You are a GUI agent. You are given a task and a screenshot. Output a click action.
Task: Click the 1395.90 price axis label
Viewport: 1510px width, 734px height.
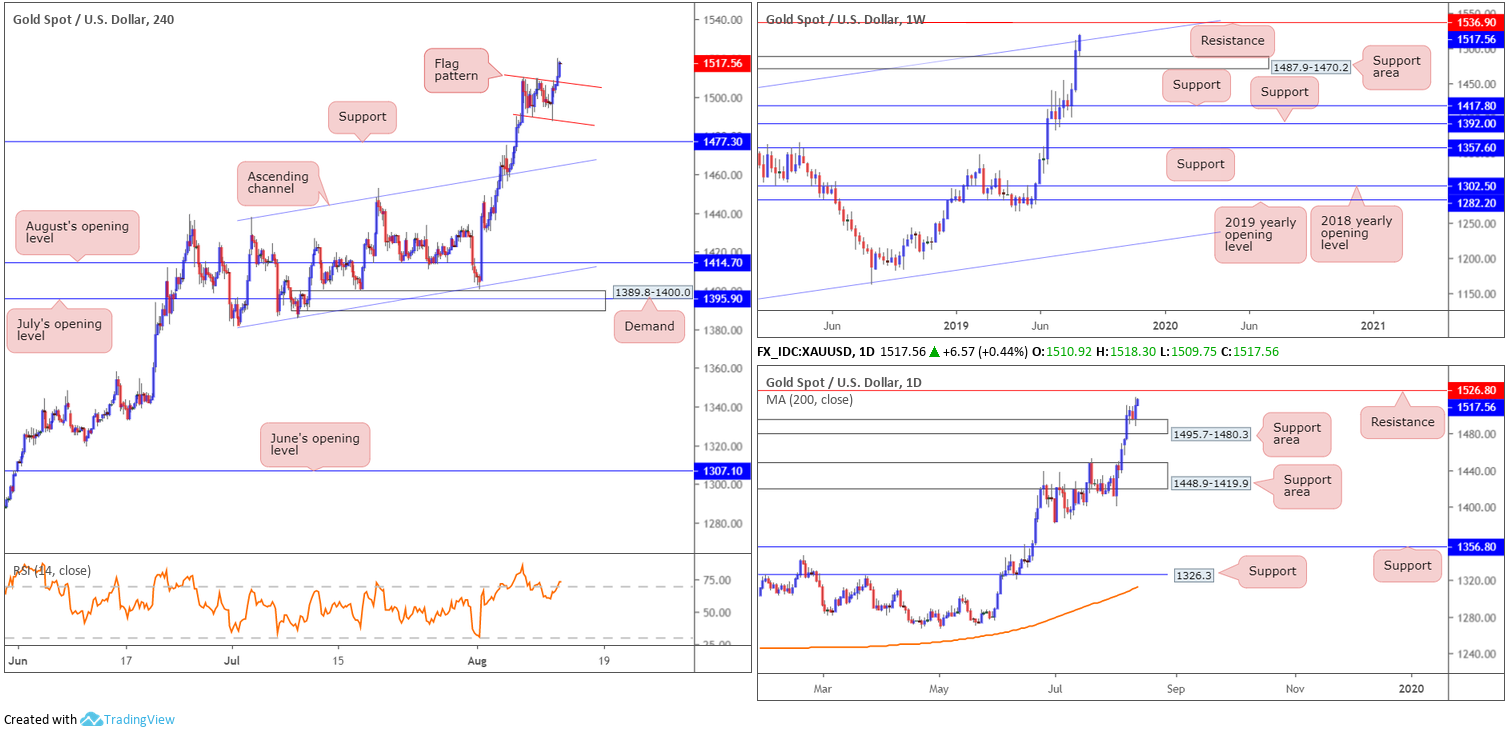pos(722,299)
